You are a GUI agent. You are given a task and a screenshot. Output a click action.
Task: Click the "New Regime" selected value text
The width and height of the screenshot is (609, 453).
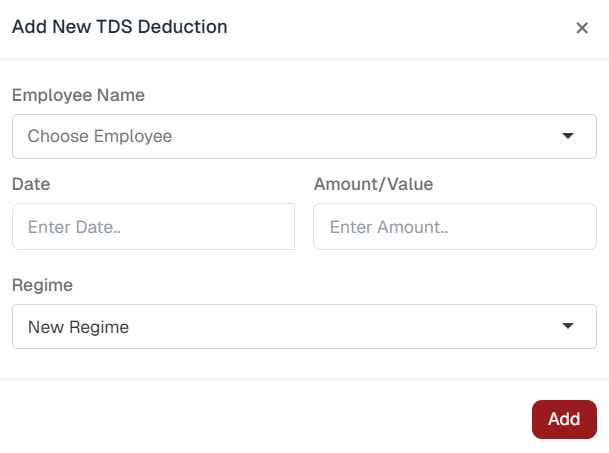78,326
